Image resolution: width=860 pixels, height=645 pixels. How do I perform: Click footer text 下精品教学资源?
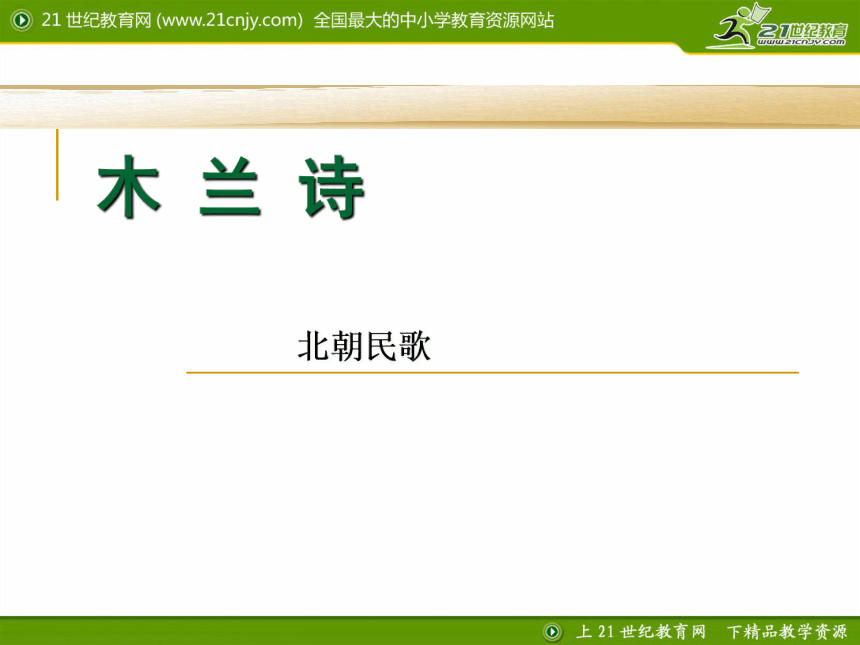(787, 632)
